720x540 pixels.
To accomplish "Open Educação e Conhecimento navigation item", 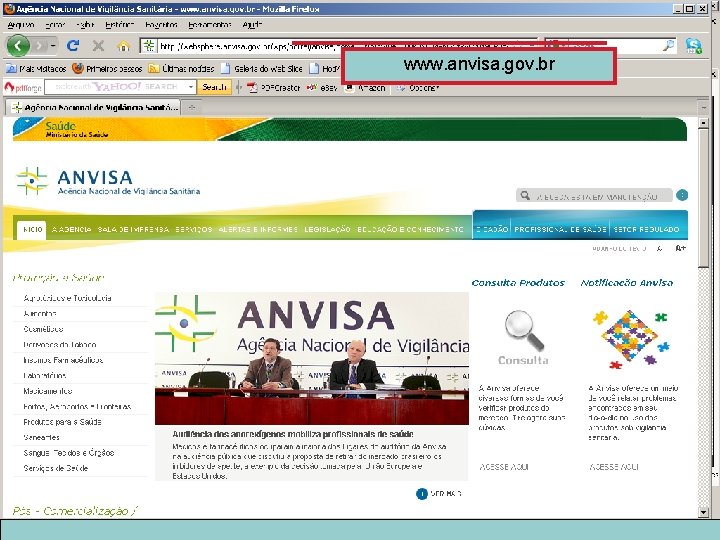I will coord(410,230).
